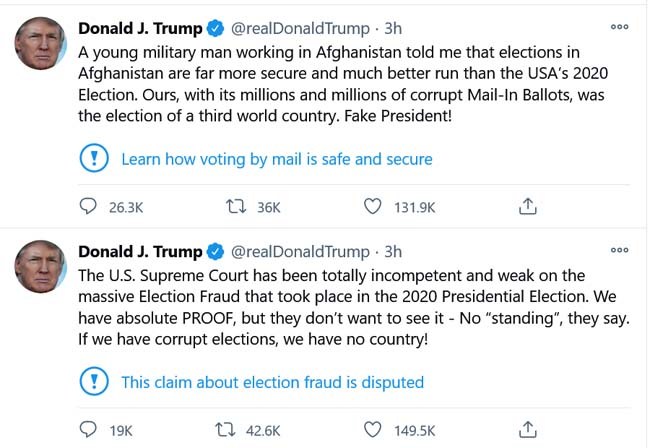Screen dimensions: 650x448
Task: Open the '3h' timestamp on second tweet
Action: (x=393, y=252)
